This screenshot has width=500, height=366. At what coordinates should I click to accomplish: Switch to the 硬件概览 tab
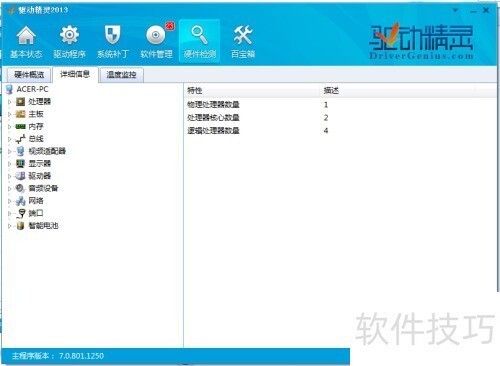(29, 75)
